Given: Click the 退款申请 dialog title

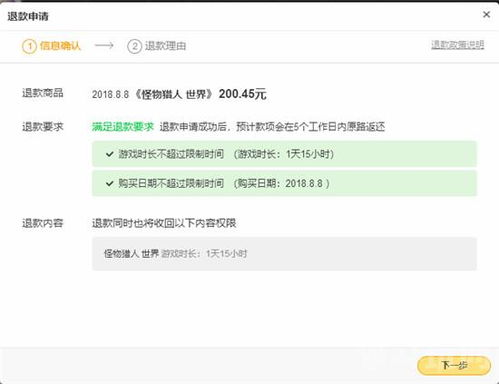Looking at the screenshot, I should tap(28, 16).
